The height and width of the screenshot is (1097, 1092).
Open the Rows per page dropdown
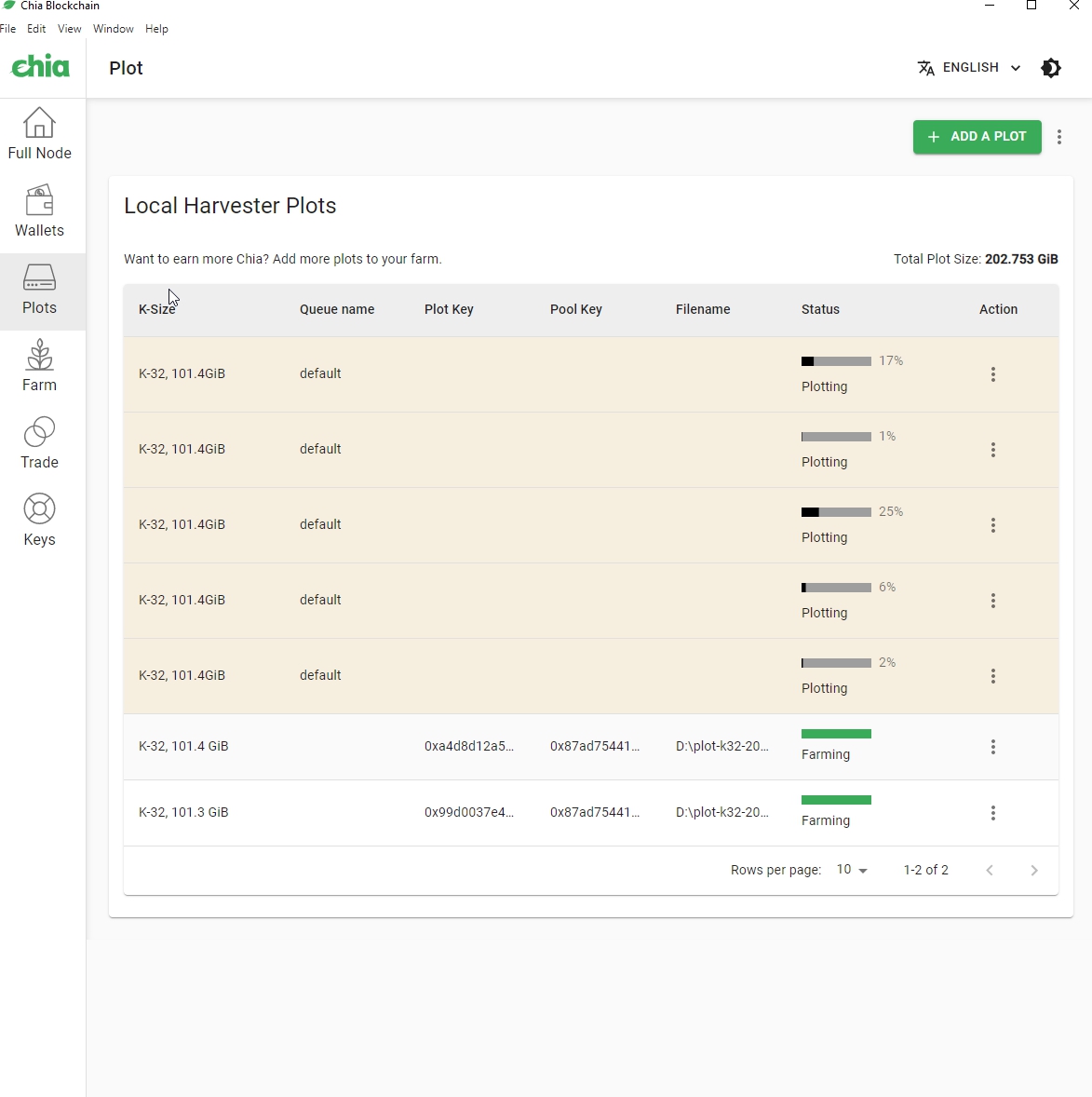pyautogui.click(x=852, y=870)
